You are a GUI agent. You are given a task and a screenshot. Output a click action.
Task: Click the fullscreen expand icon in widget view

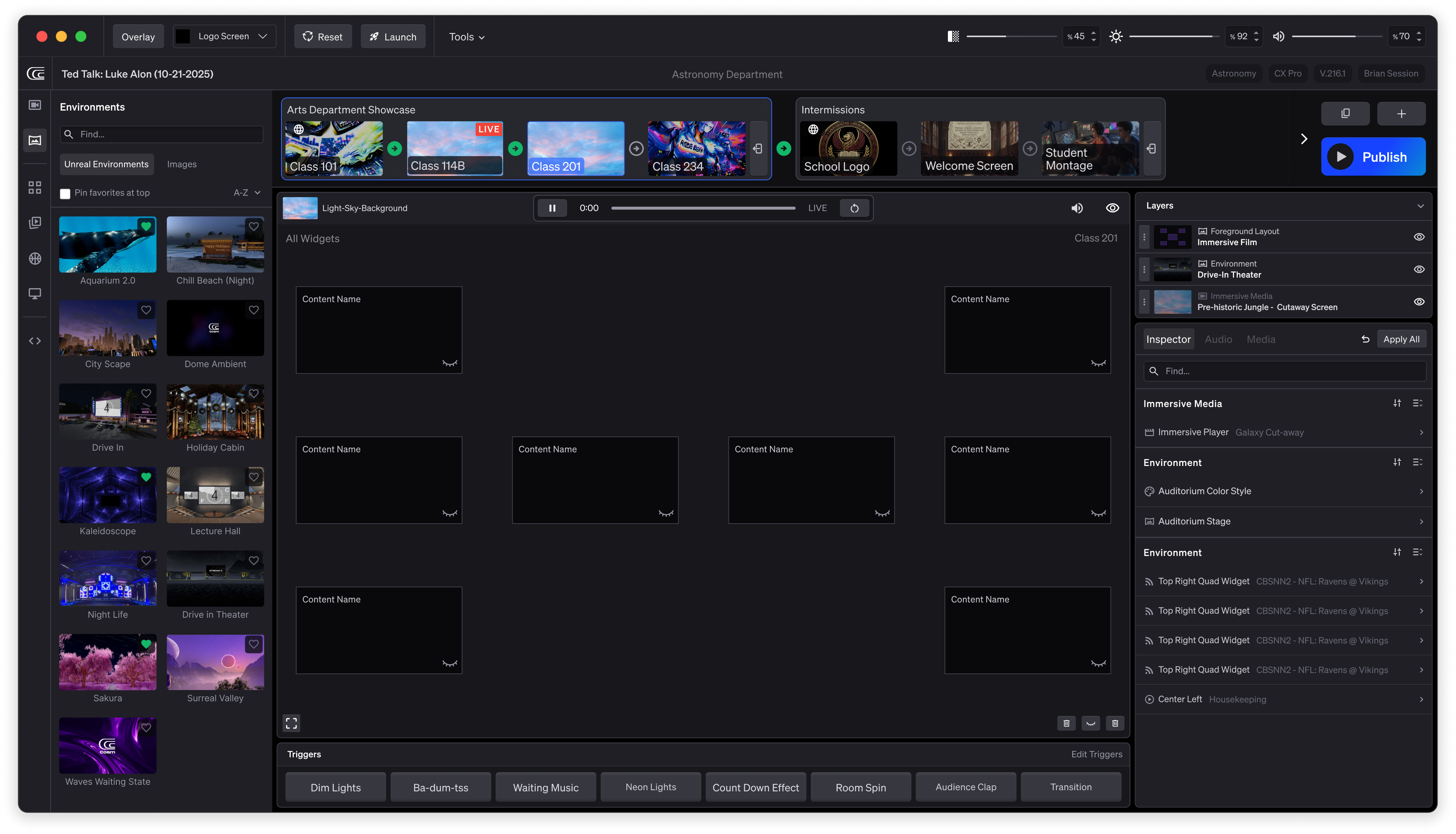pos(292,723)
